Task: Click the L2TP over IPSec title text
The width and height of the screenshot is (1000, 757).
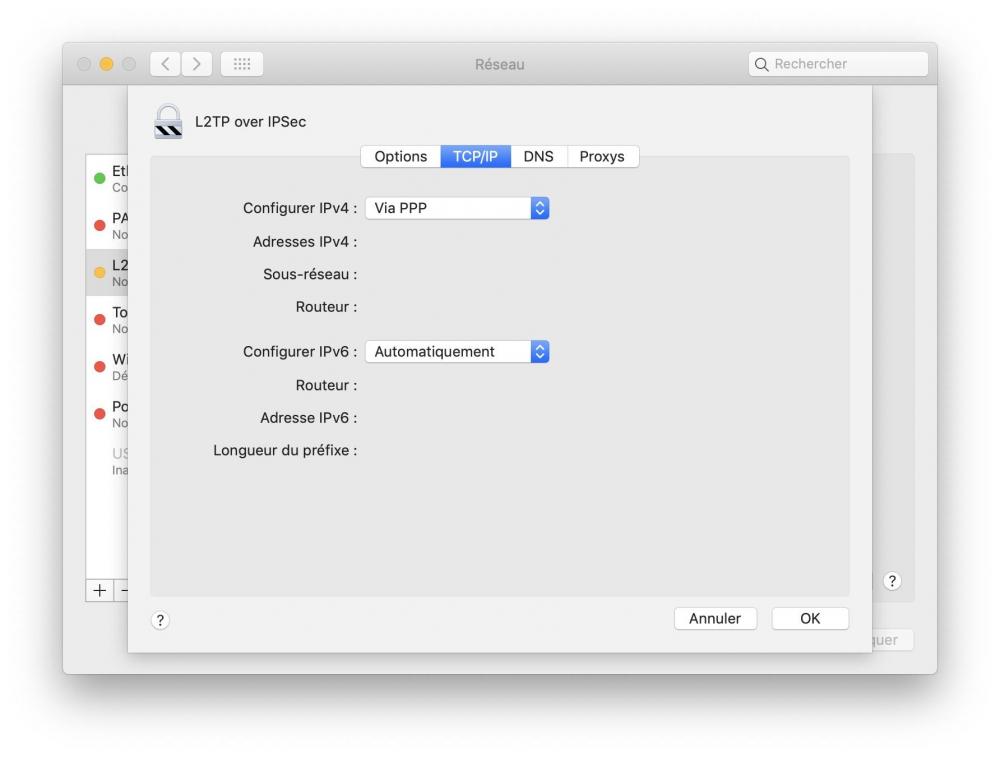Action: 251,122
